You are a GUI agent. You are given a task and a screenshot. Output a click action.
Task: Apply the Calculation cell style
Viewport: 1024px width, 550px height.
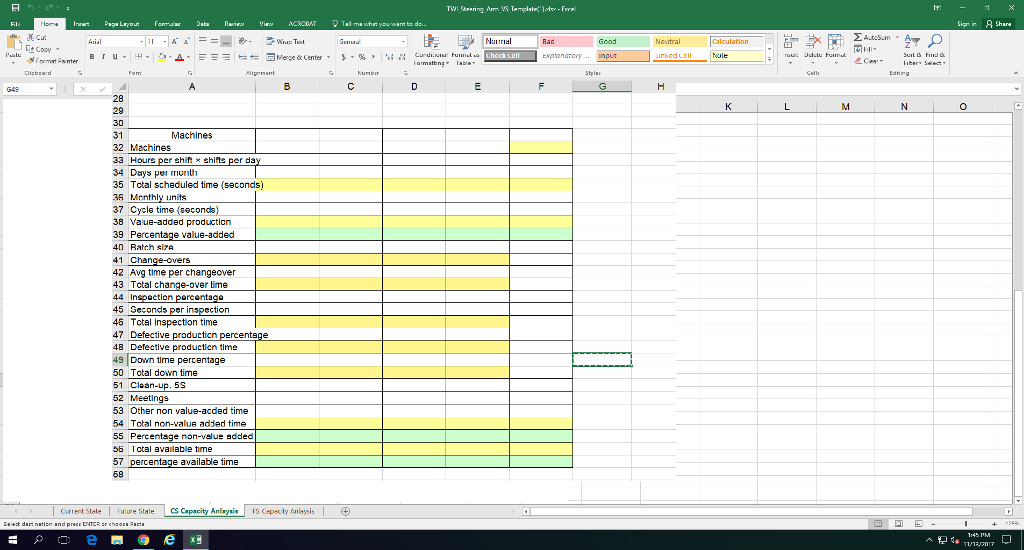(x=737, y=41)
